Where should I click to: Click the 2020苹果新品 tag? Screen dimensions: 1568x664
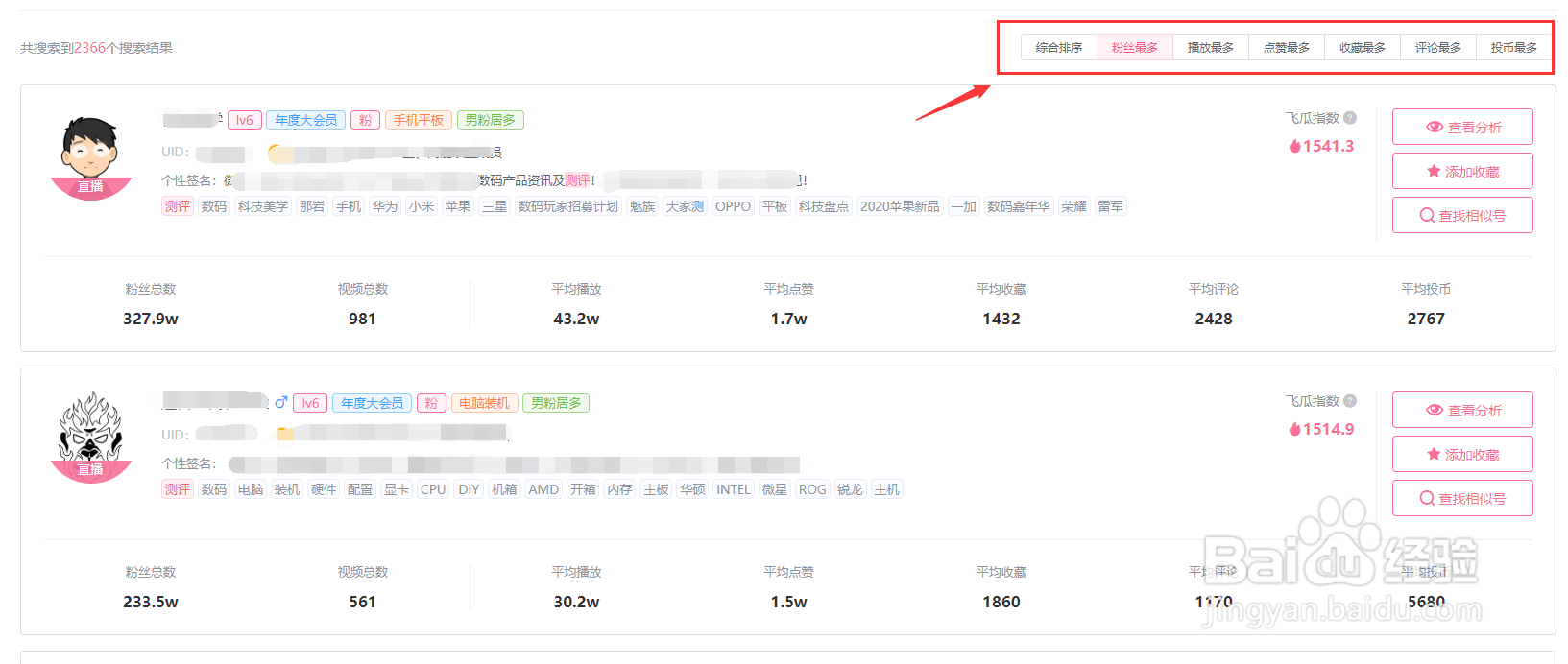900,206
